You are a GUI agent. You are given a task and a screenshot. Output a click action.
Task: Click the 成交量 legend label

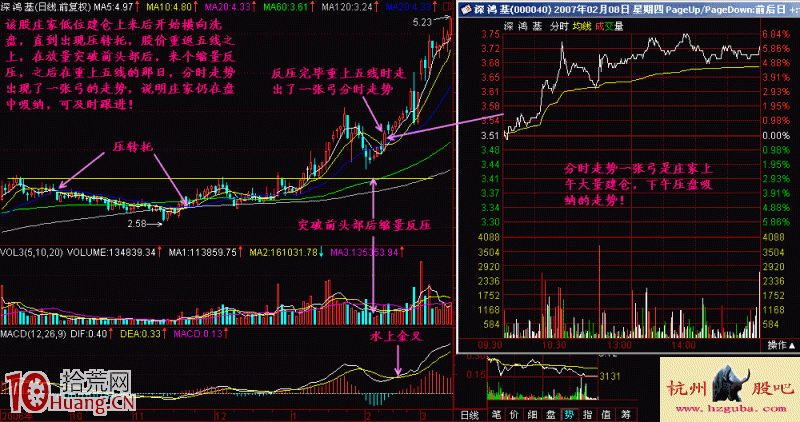[x=609, y=26]
